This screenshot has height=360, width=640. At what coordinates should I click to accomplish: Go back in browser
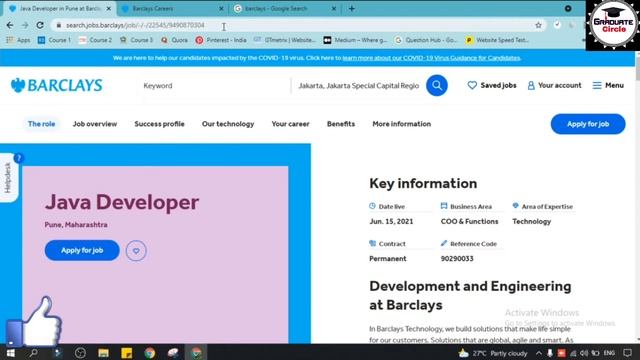pos(10,25)
